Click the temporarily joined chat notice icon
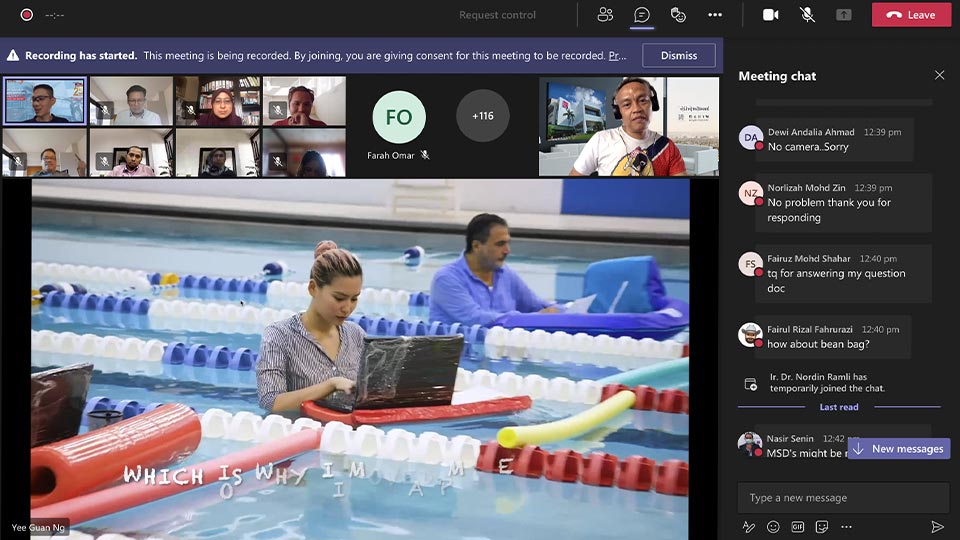 751,384
